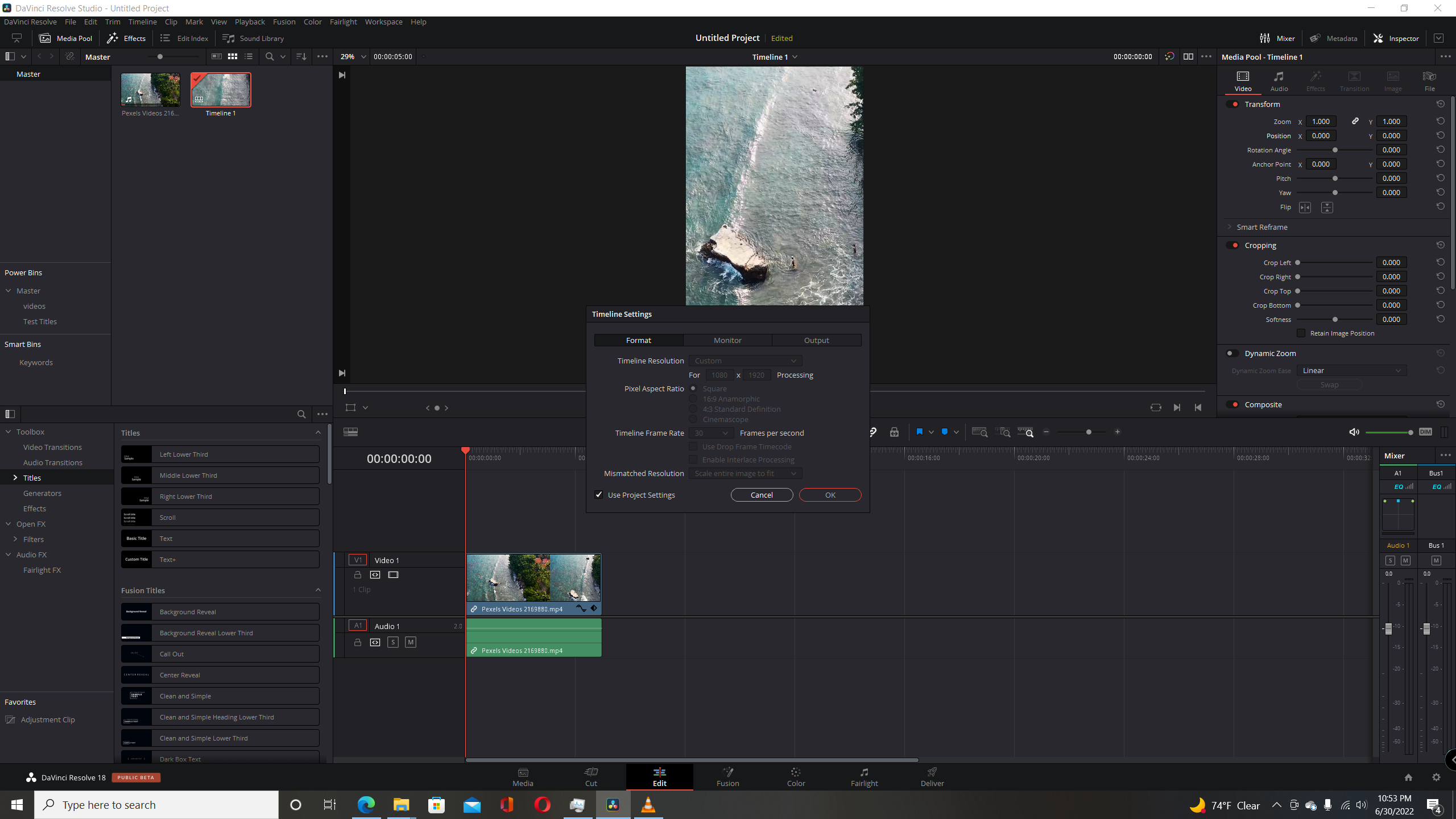Disable Video 1 track visibility icon
This screenshot has height=819, width=1456.
tap(393, 575)
